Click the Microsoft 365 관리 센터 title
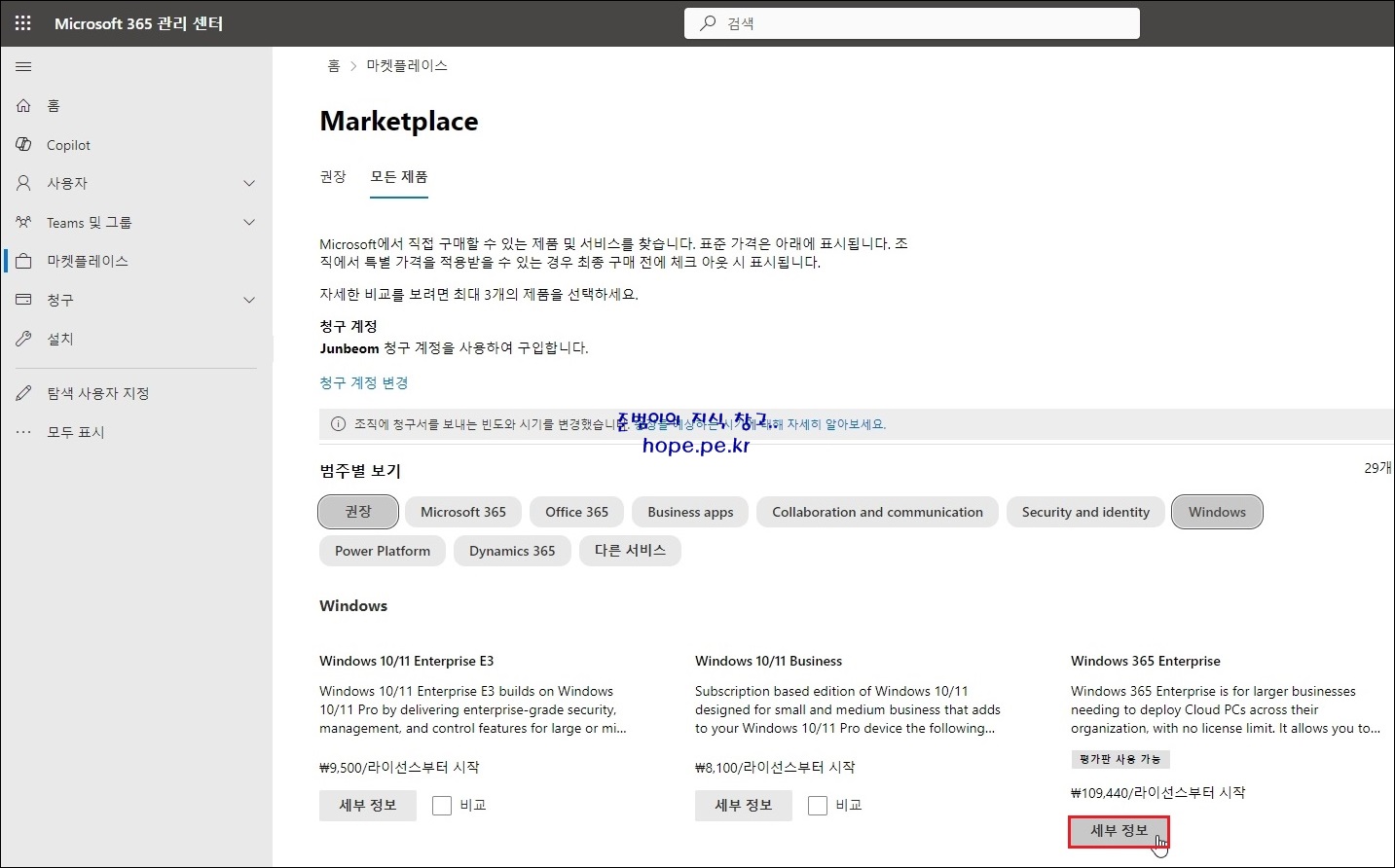Screen dimensions: 1395x868 coord(138,23)
